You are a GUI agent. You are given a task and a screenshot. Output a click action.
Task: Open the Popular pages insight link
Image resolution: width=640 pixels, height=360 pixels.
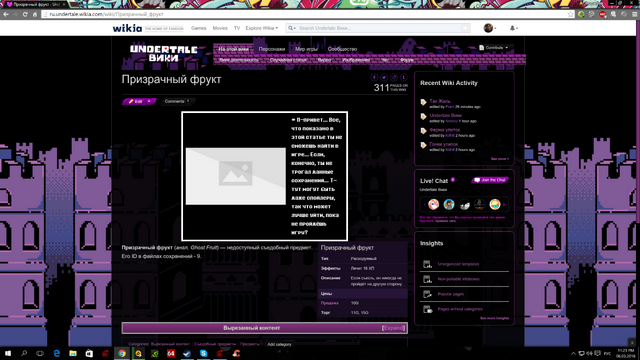[451, 294]
